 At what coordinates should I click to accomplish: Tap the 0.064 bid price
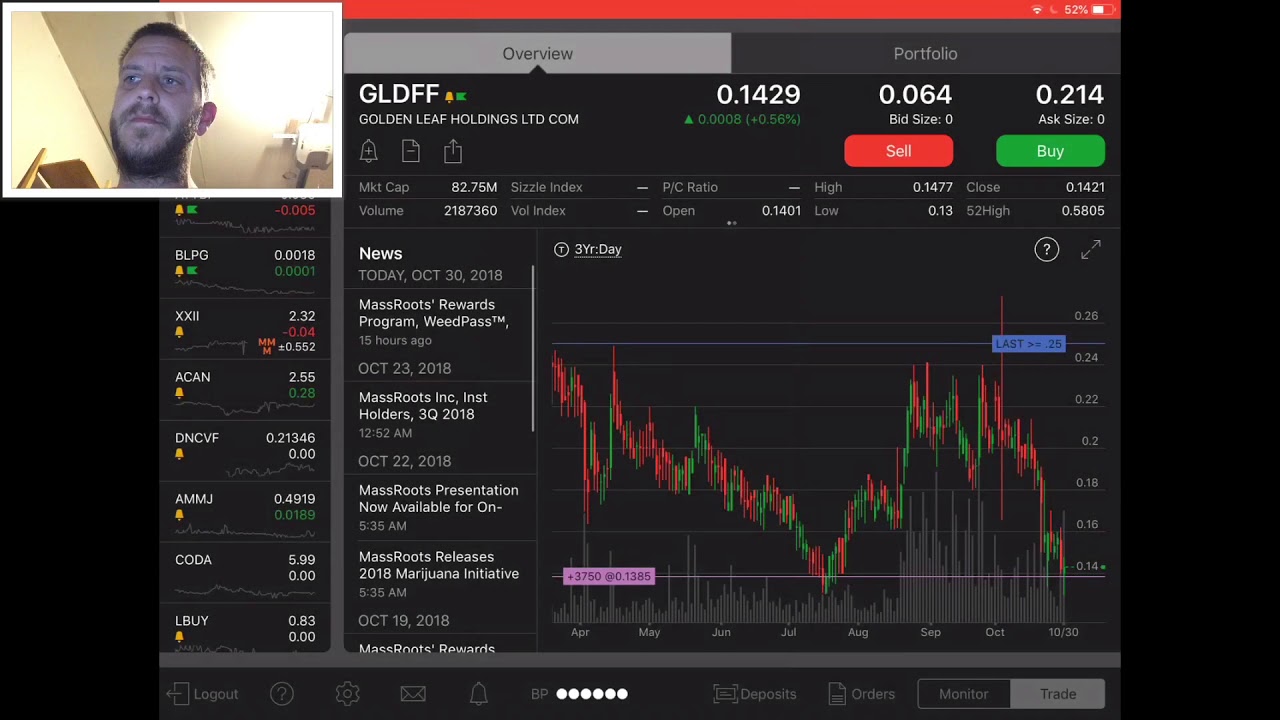pos(915,95)
